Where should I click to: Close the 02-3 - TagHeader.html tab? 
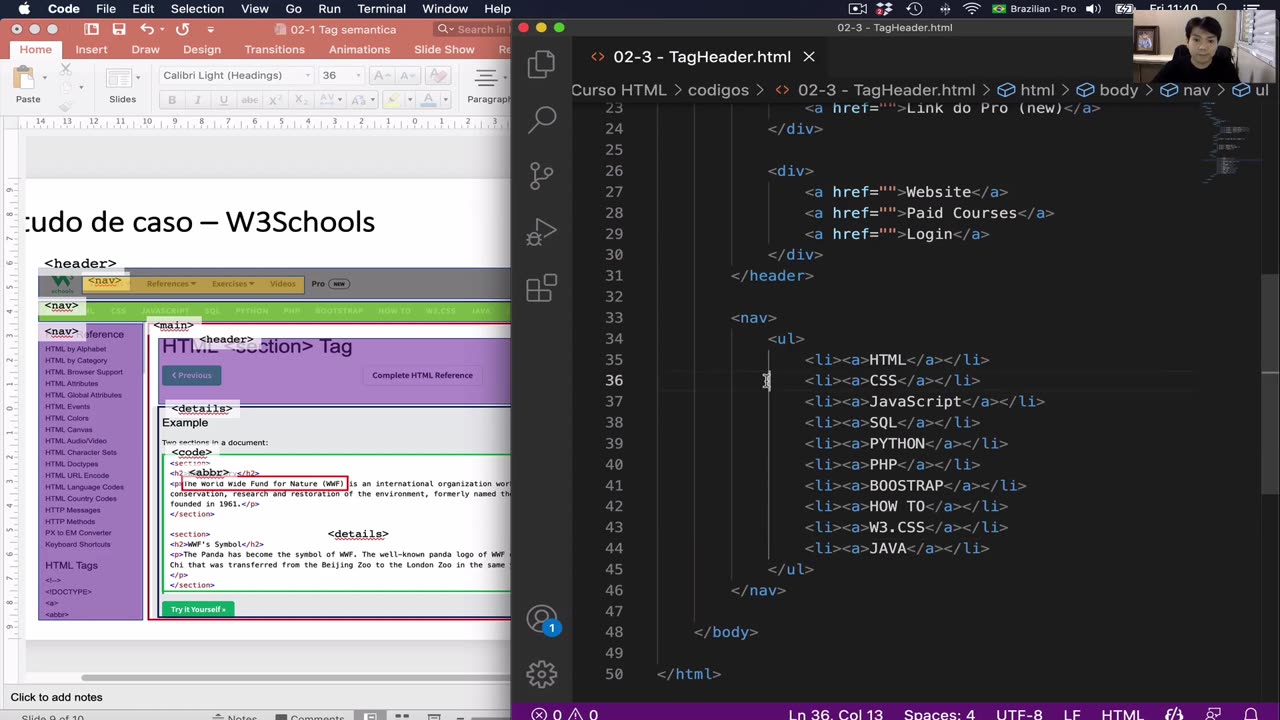809,57
